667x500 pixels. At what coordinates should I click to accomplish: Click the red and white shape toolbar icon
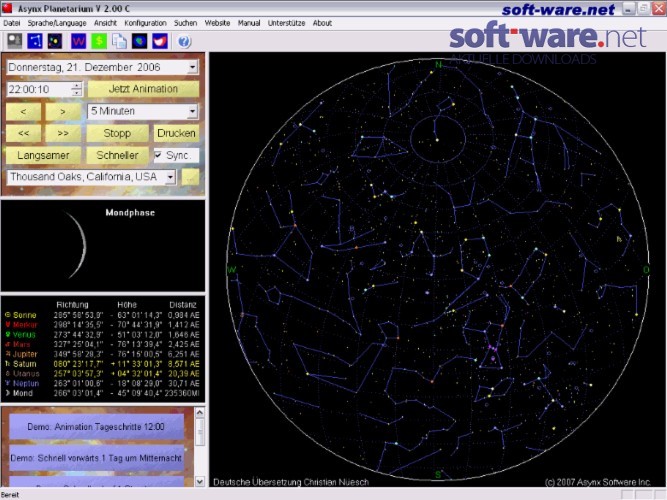(160, 41)
